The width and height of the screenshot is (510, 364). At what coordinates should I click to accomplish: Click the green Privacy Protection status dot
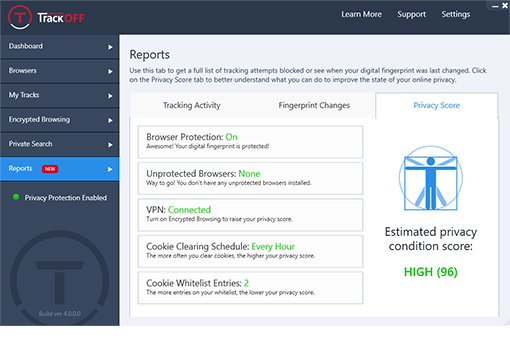[x=16, y=197]
